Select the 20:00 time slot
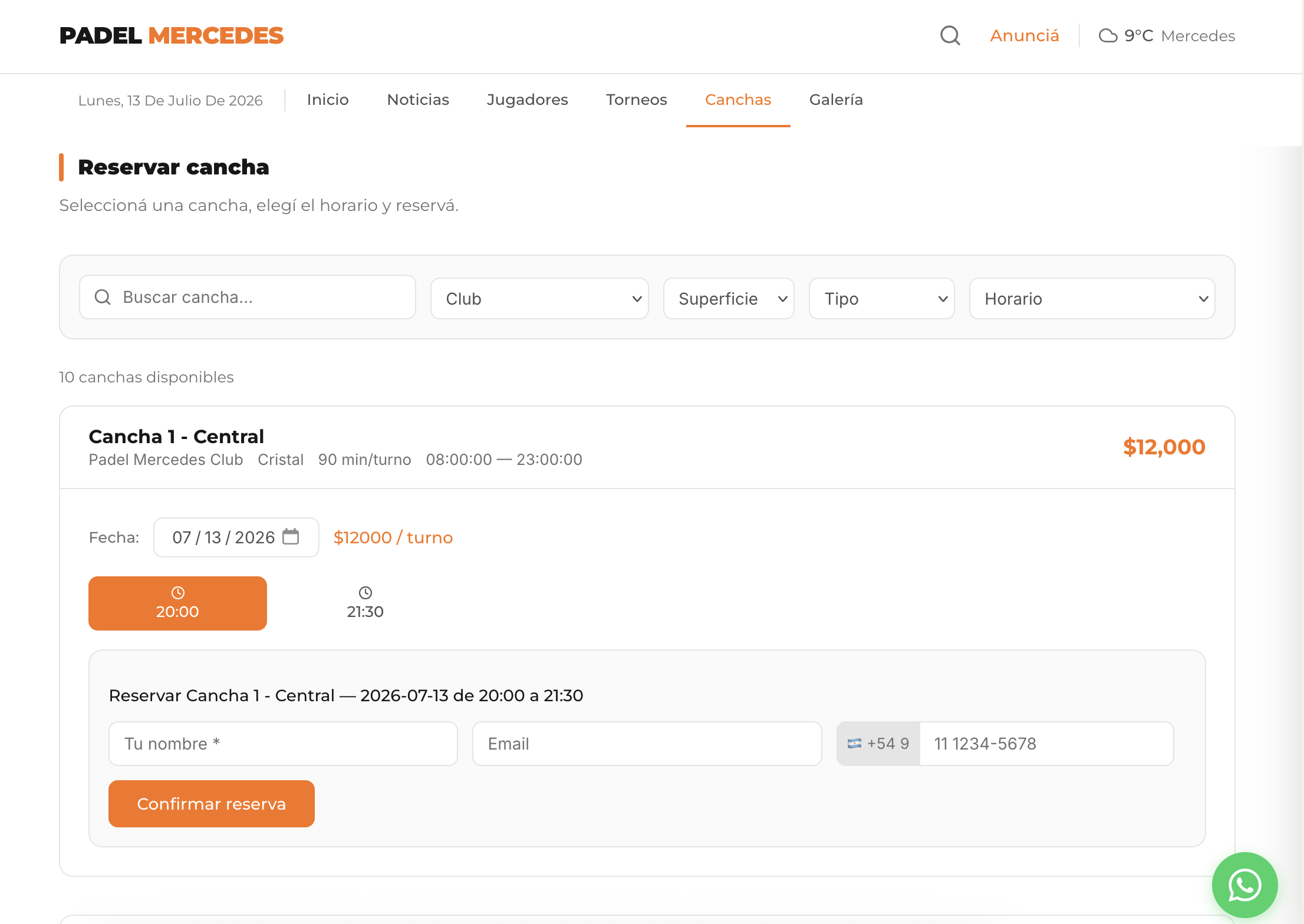 click(177, 603)
